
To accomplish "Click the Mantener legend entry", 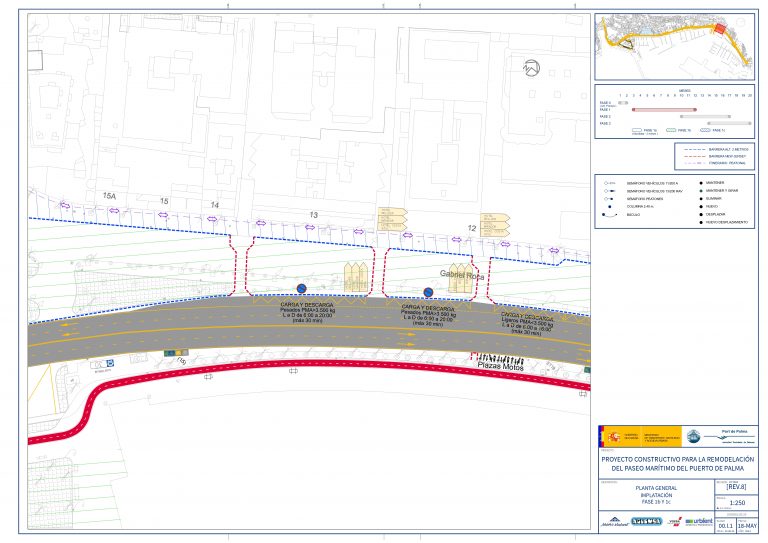I will point(715,183).
